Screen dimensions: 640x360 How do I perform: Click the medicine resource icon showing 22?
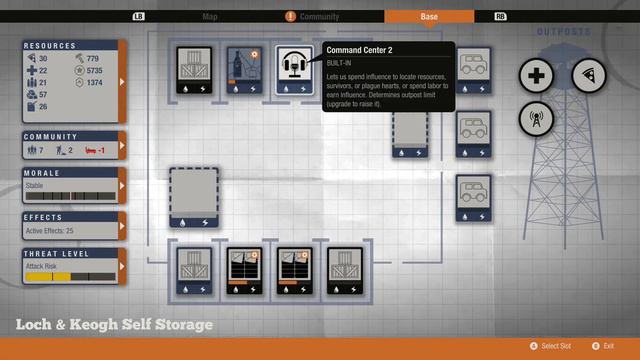pos(32,70)
